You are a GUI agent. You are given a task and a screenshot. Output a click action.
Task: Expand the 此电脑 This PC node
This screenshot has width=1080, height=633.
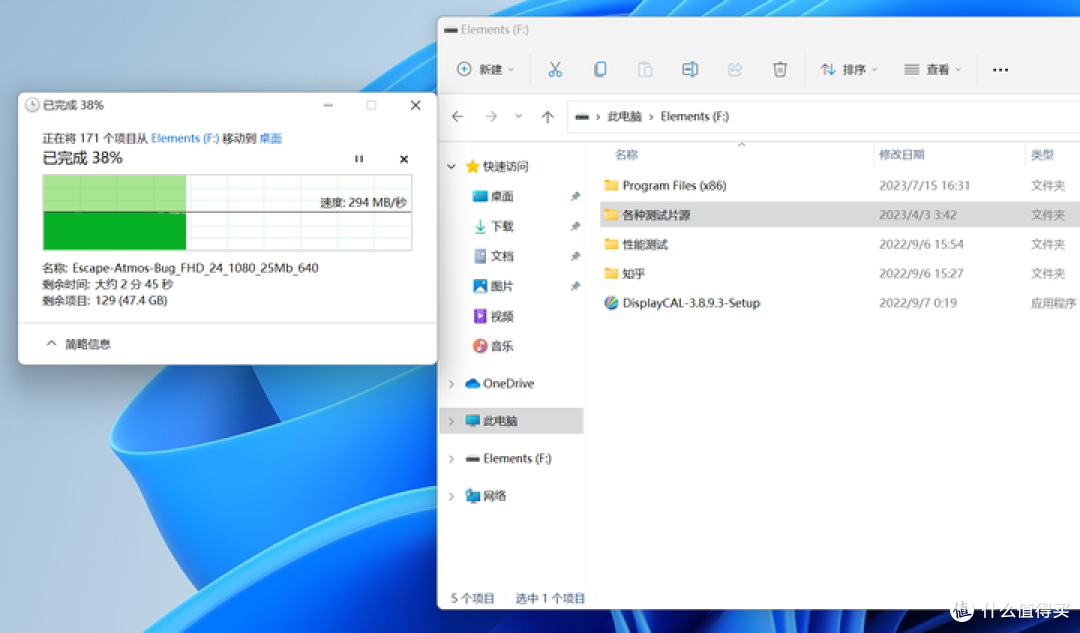point(452,421)
